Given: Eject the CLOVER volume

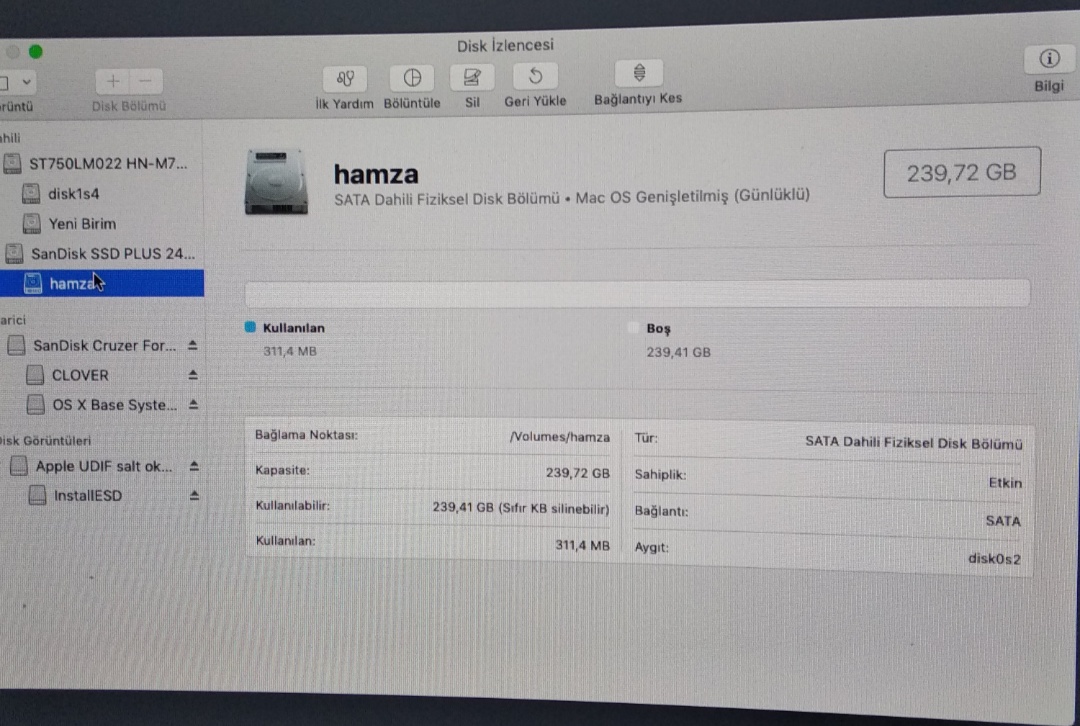Looking at the screenshot, I should pos(193,376).
